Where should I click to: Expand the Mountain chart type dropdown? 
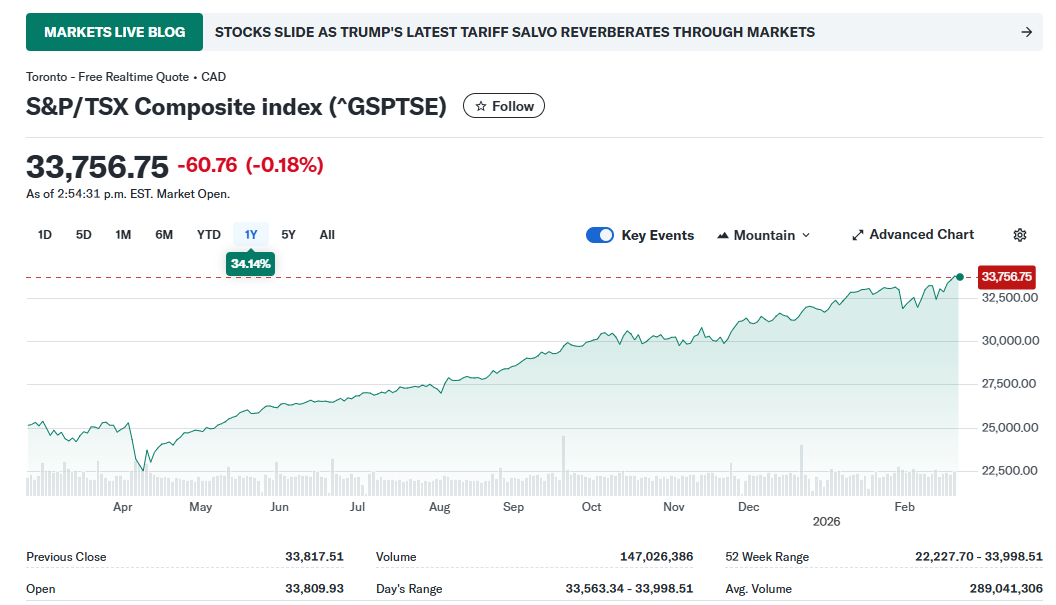806,236
